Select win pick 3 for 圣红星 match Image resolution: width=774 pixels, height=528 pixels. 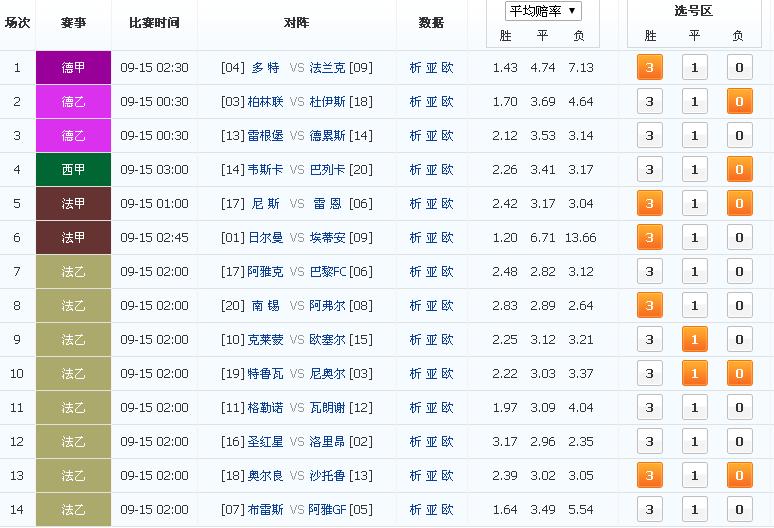650,442
